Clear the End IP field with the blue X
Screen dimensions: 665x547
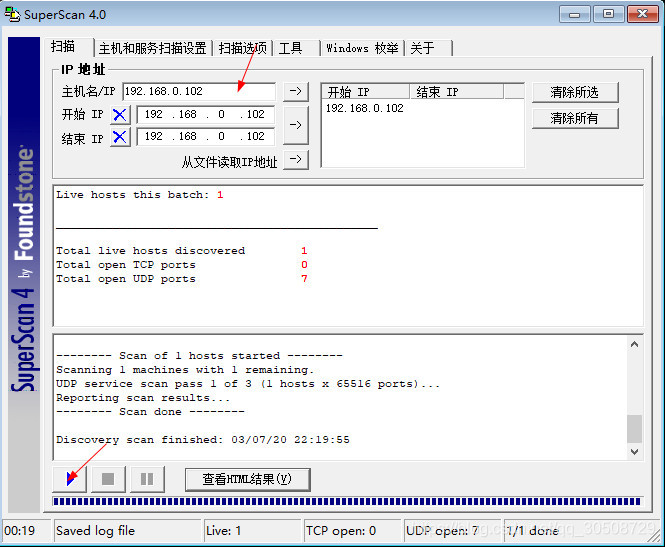pos(120,137)
